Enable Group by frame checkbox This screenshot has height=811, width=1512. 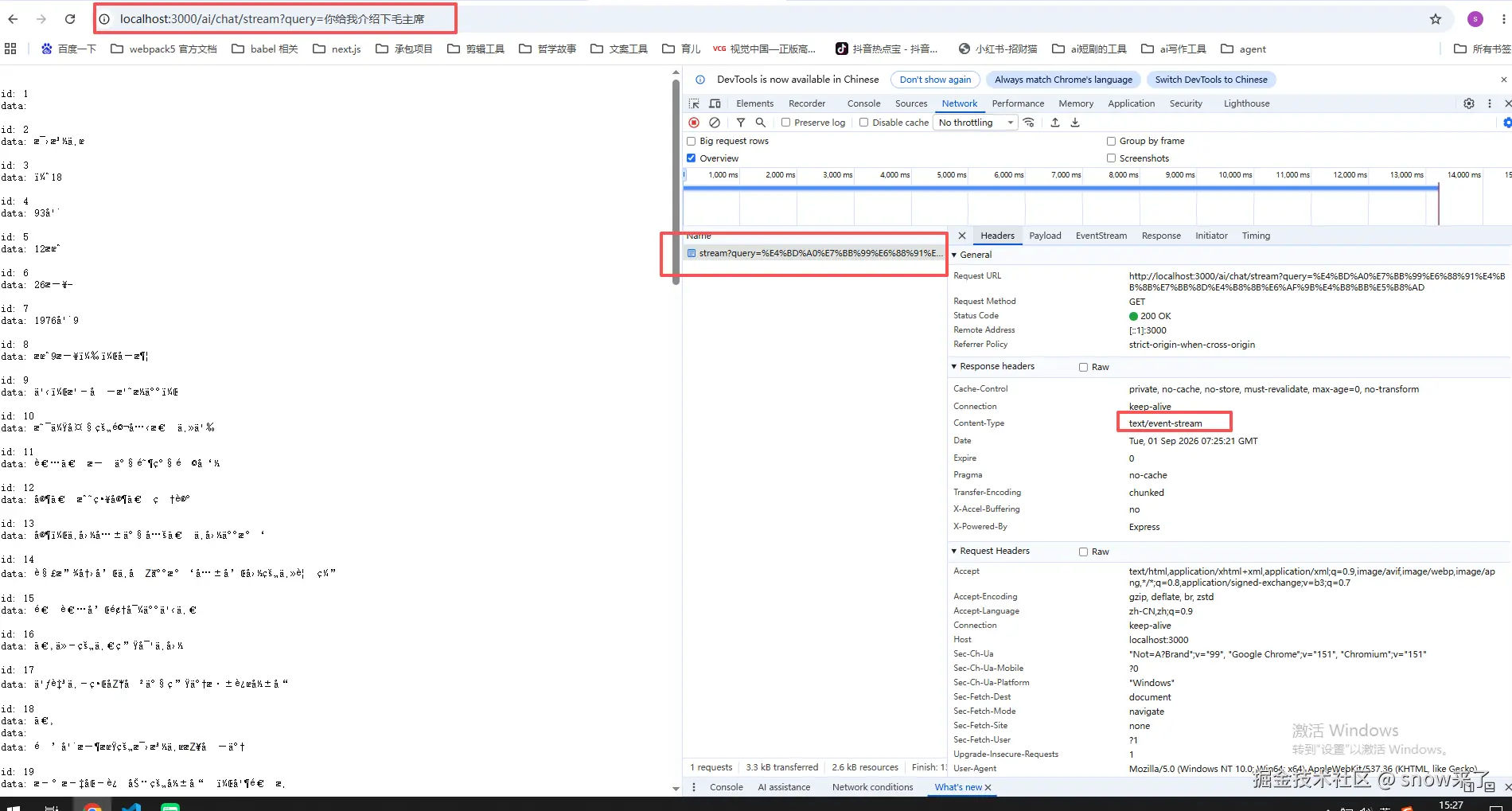pyautogui.click(x=1111, y=141)
